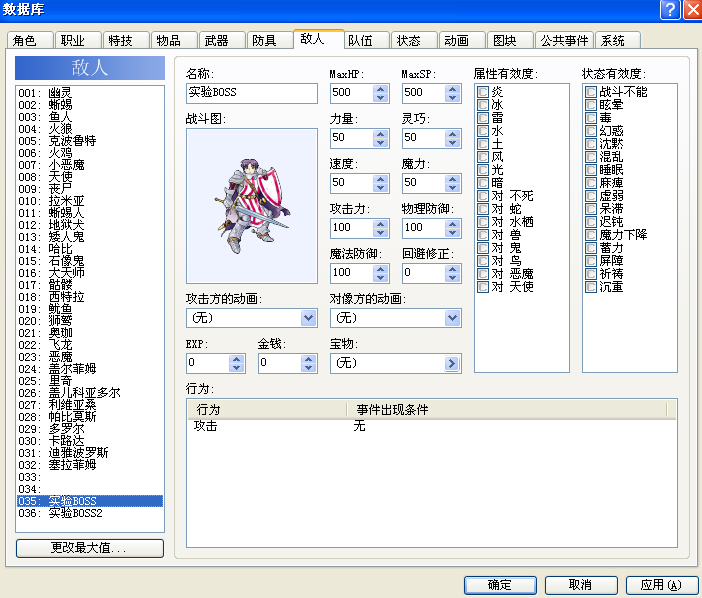Image resolution: width=702 pixels, height=598 pixels.
Task: Click the 应用 (A) button
Action: click(662, 585)
